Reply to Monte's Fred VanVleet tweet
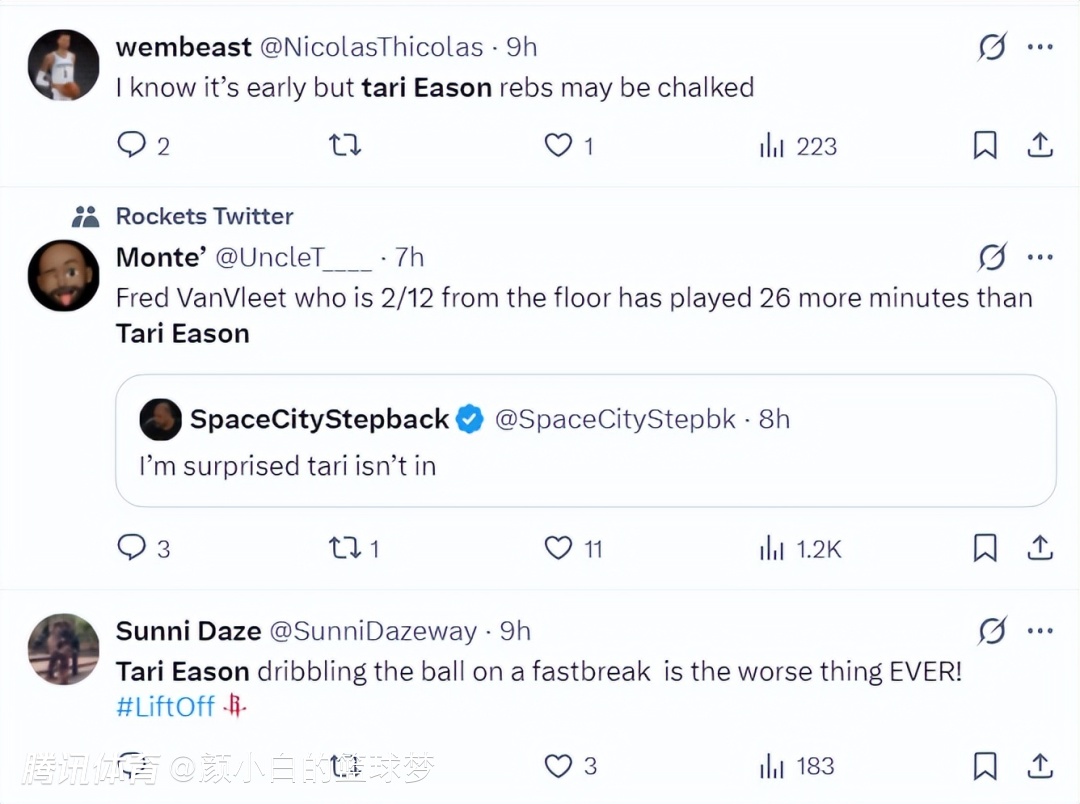 tap(132, 547)
